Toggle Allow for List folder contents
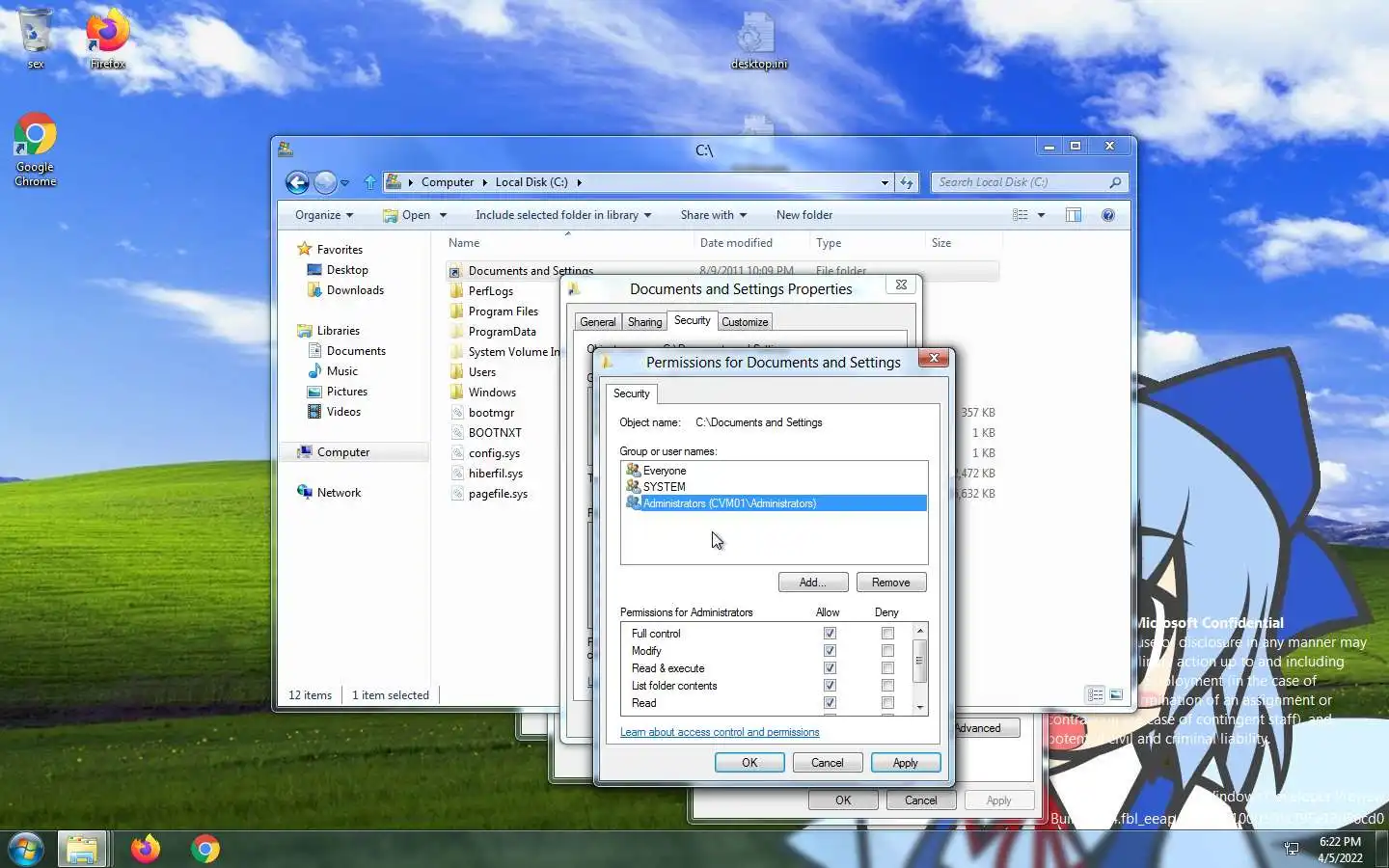 click(830, 686)
